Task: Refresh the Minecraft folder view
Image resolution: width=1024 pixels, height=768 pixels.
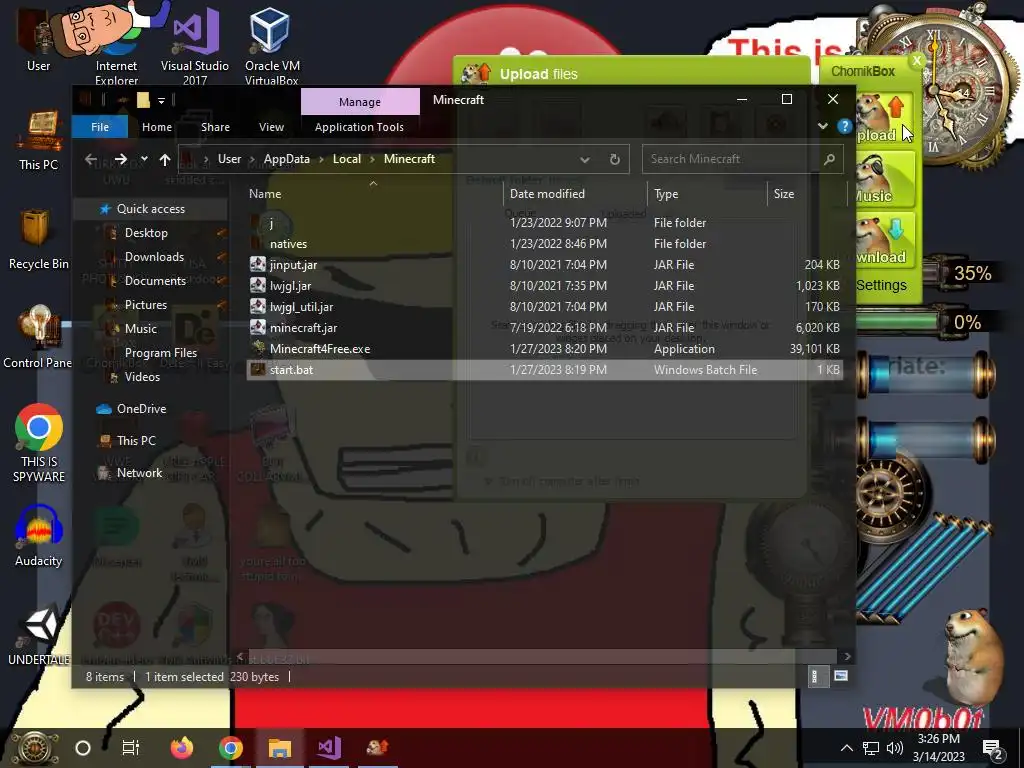Action: tap(615, 159)
